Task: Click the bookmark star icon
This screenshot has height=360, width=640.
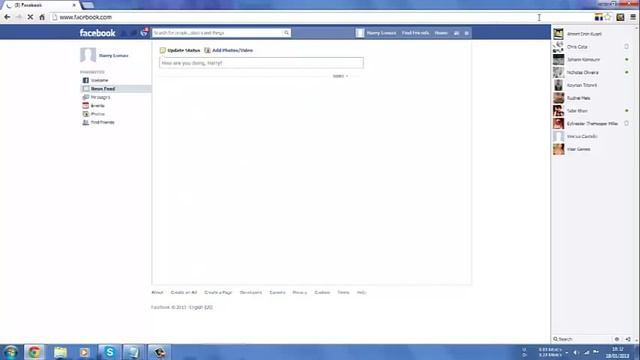Action: coord(608,17)
